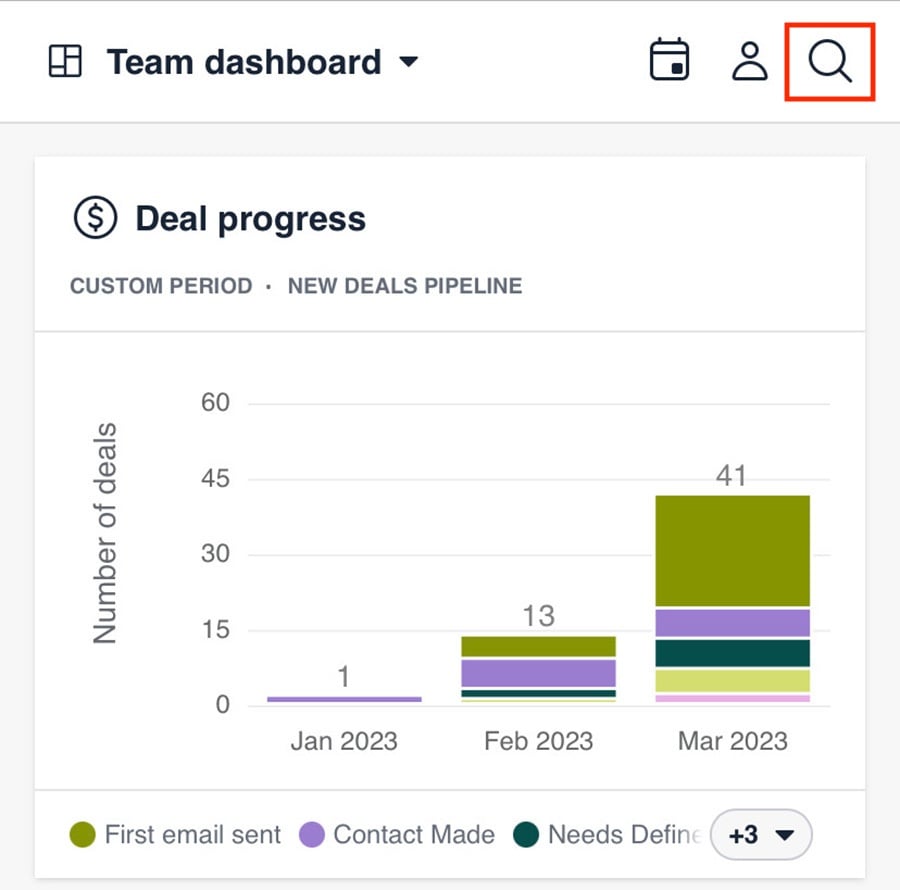Open NEW DEALS PIPELINE filter
This screenshot has height=890, width=900.
coord(404,286)
